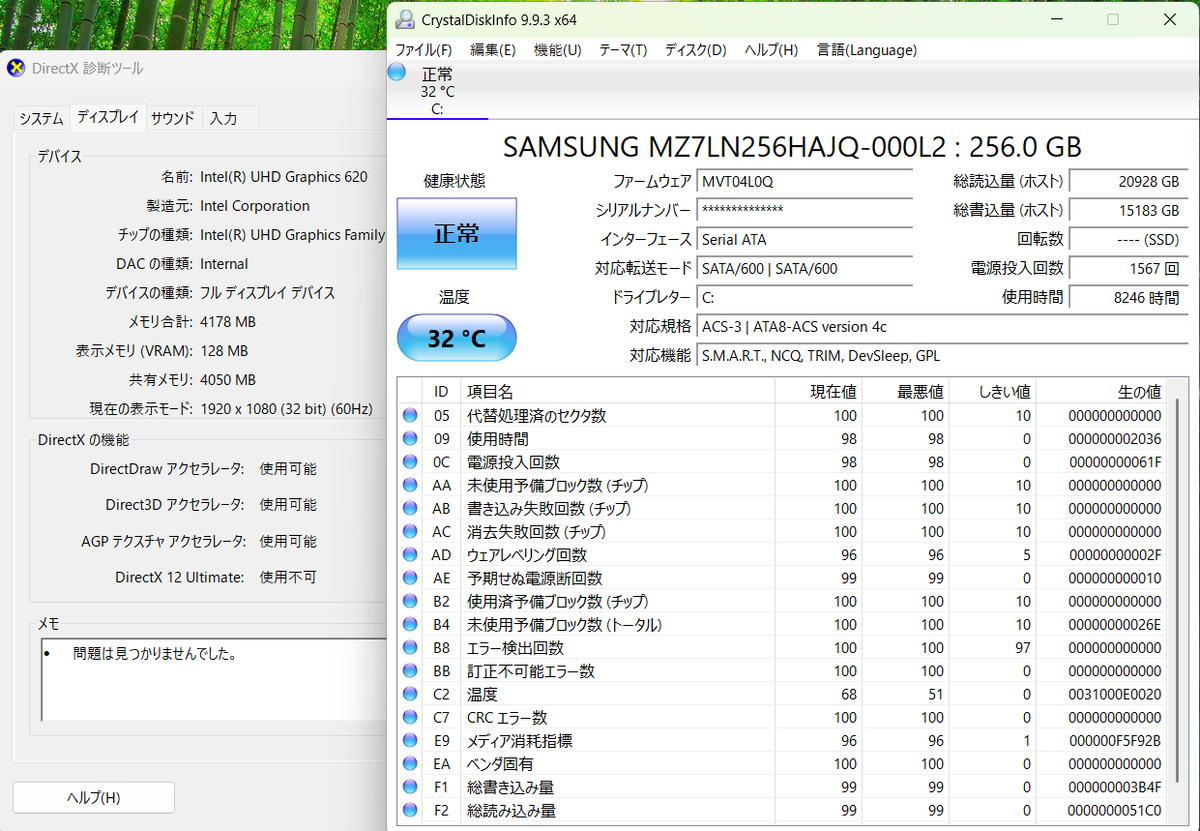Click status orb for attribute AC row
Viewport: 1200px width, 831px height.
click(x=410, y=532)
